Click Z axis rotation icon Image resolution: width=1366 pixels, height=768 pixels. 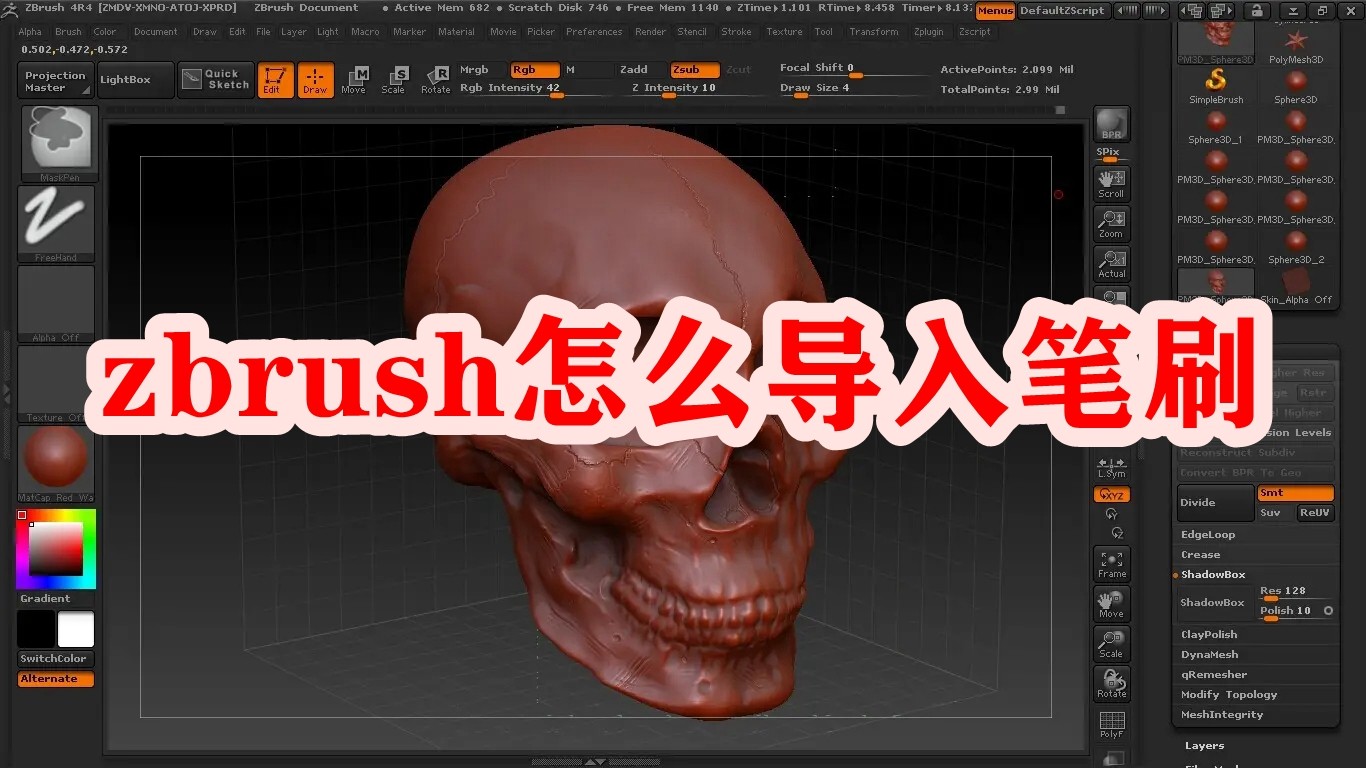[1117, 533]
